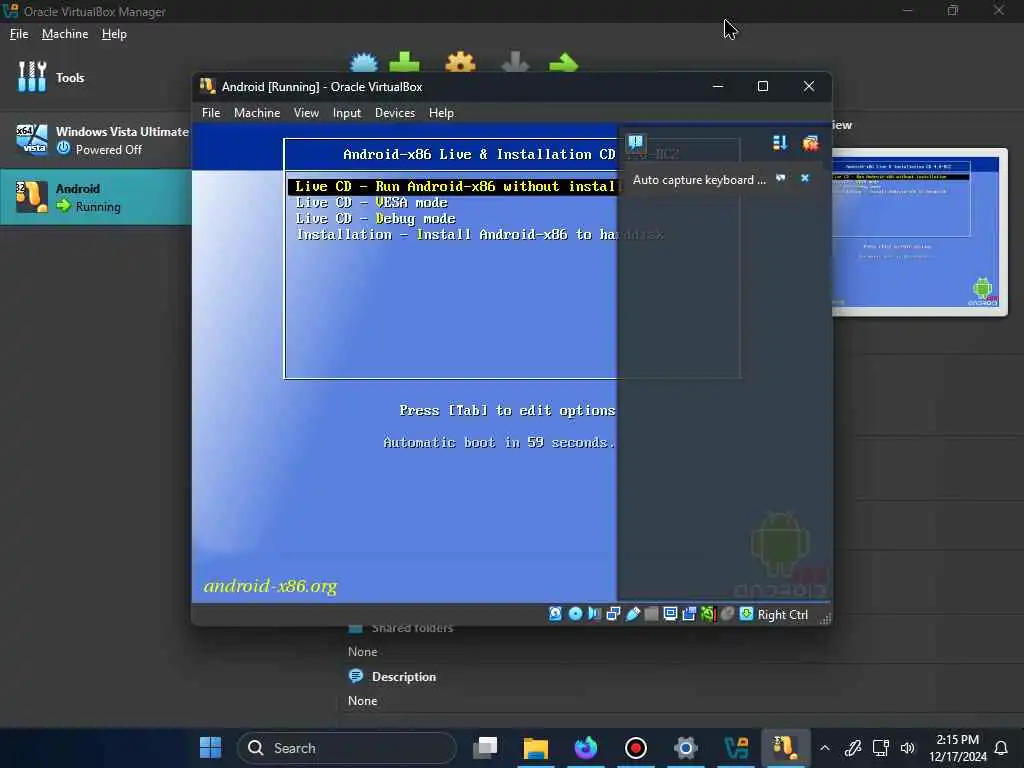Open Input menu in Android VM window
The width and height of the screenshot is (1024, 768).
(347, 113)
